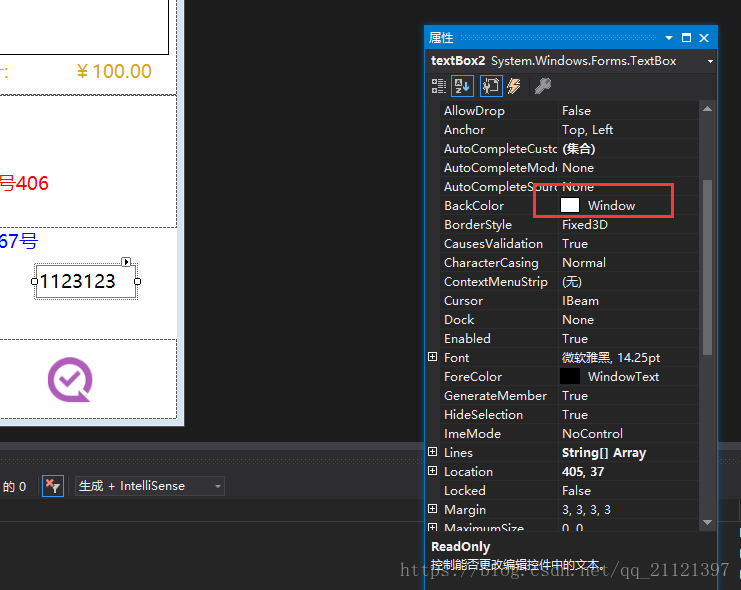
Task: Click the Font value 微软雅黑, 14.25pt
Action: coord(611,357)
